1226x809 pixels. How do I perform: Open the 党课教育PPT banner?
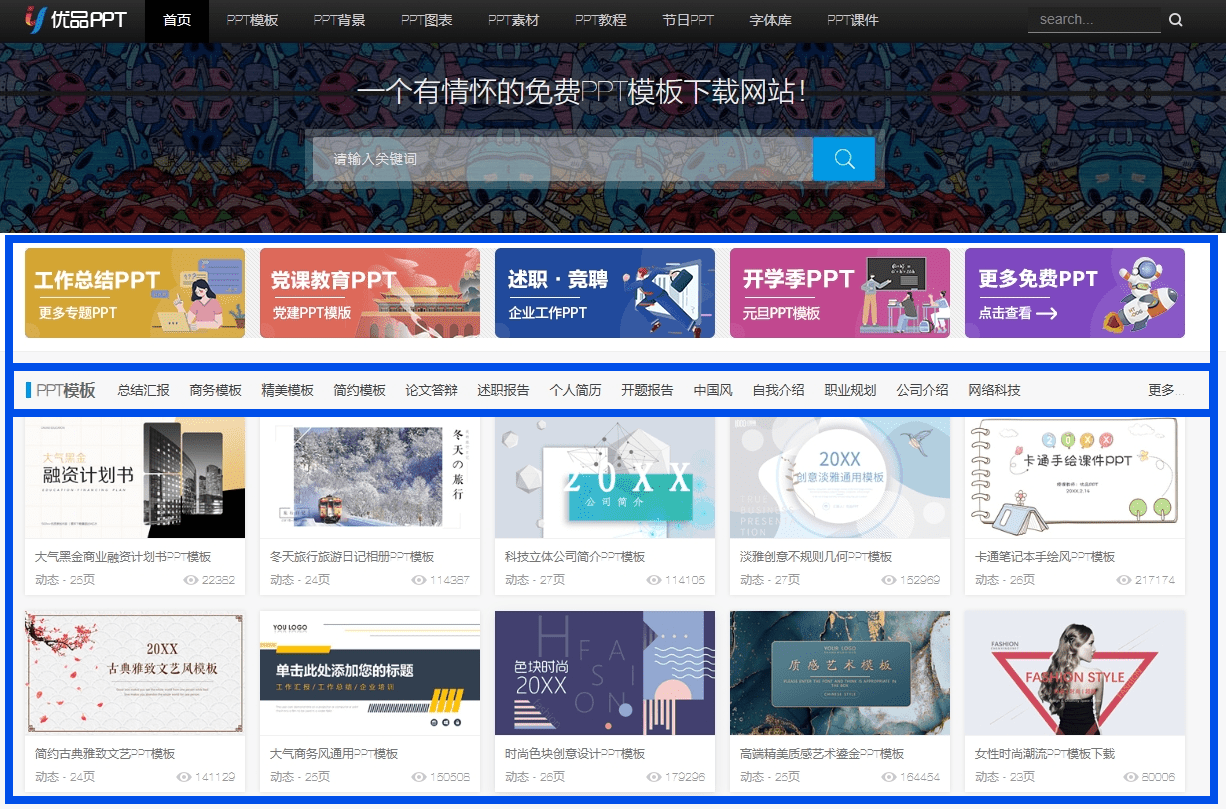pyautogui.click(x=370, y=293)
